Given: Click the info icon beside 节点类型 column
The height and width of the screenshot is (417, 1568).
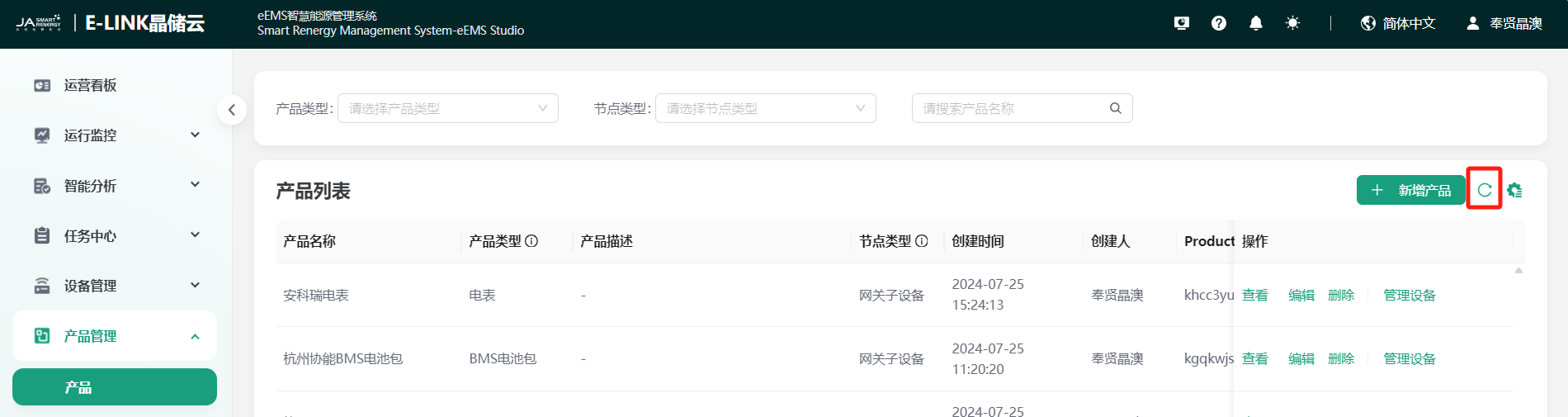Looking at the screenshot, I should pyautogui.click(x=922, y=241).
